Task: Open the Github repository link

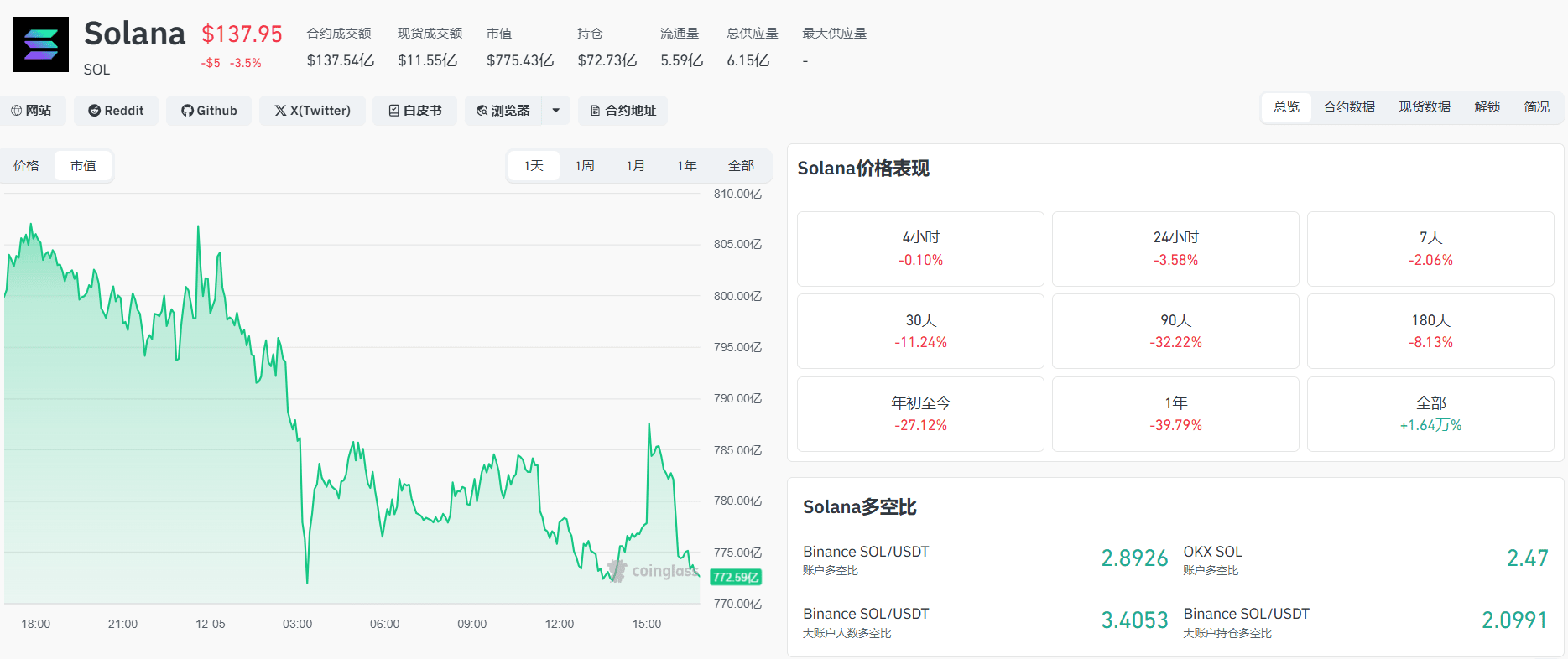Action: (209, 111)
